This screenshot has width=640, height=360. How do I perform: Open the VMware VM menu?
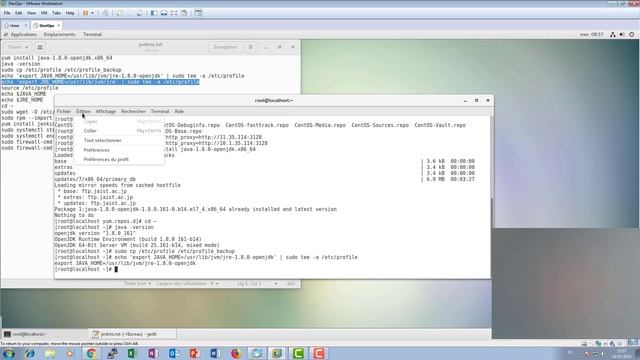click(x=44, y=13)
